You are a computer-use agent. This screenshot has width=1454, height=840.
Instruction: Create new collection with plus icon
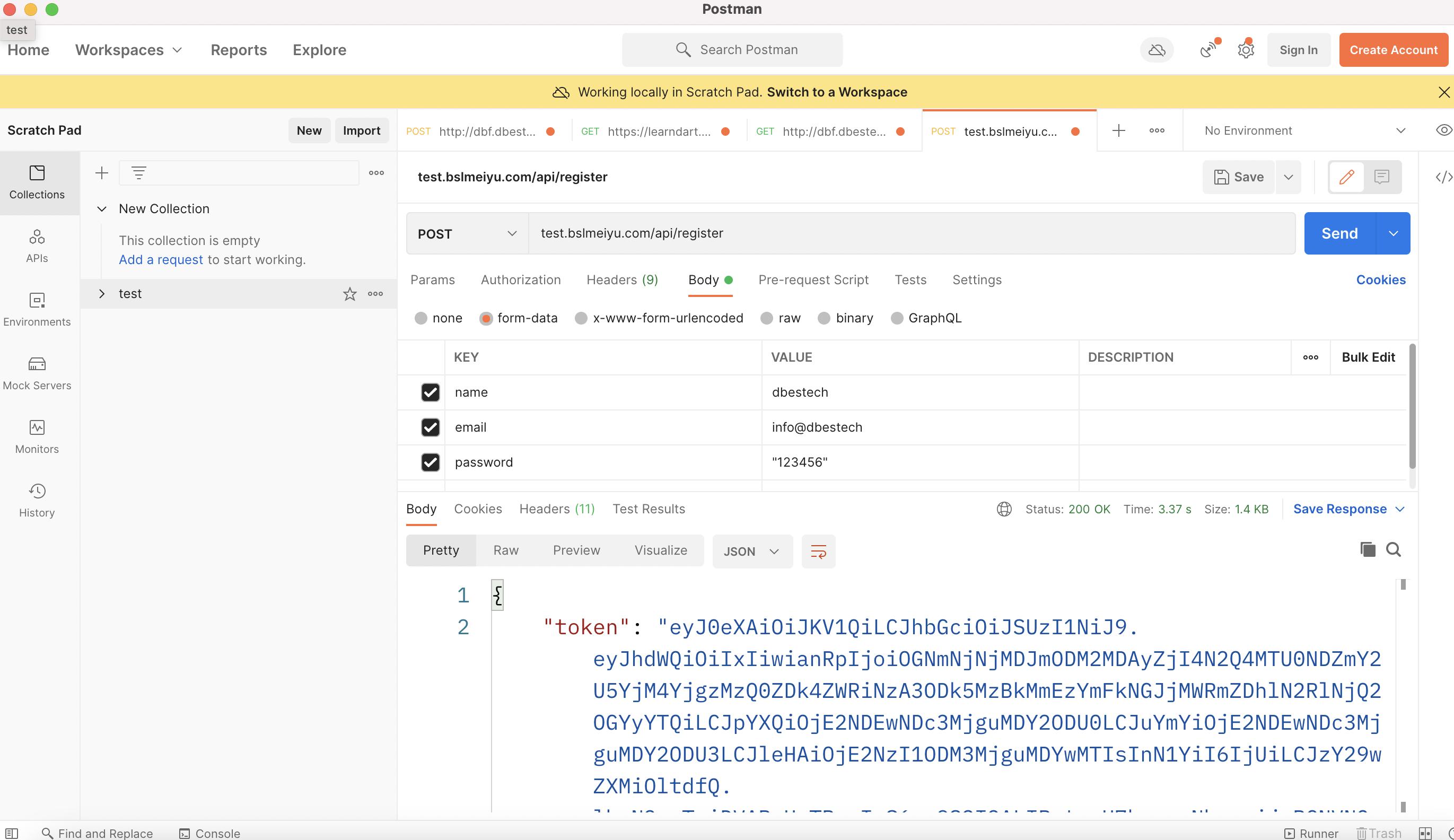(101, 172)
